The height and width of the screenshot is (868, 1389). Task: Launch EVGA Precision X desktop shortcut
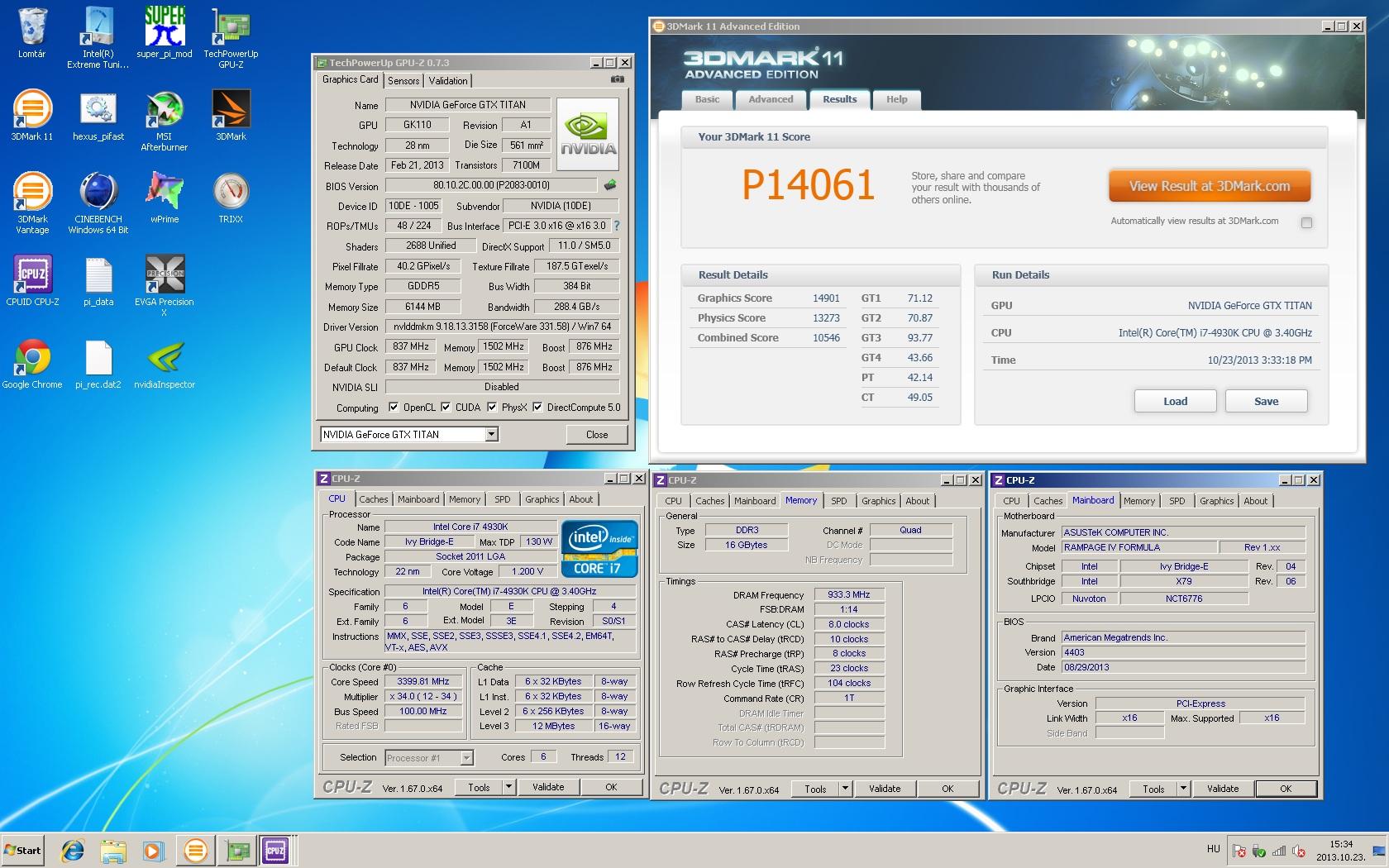point(165,285)
